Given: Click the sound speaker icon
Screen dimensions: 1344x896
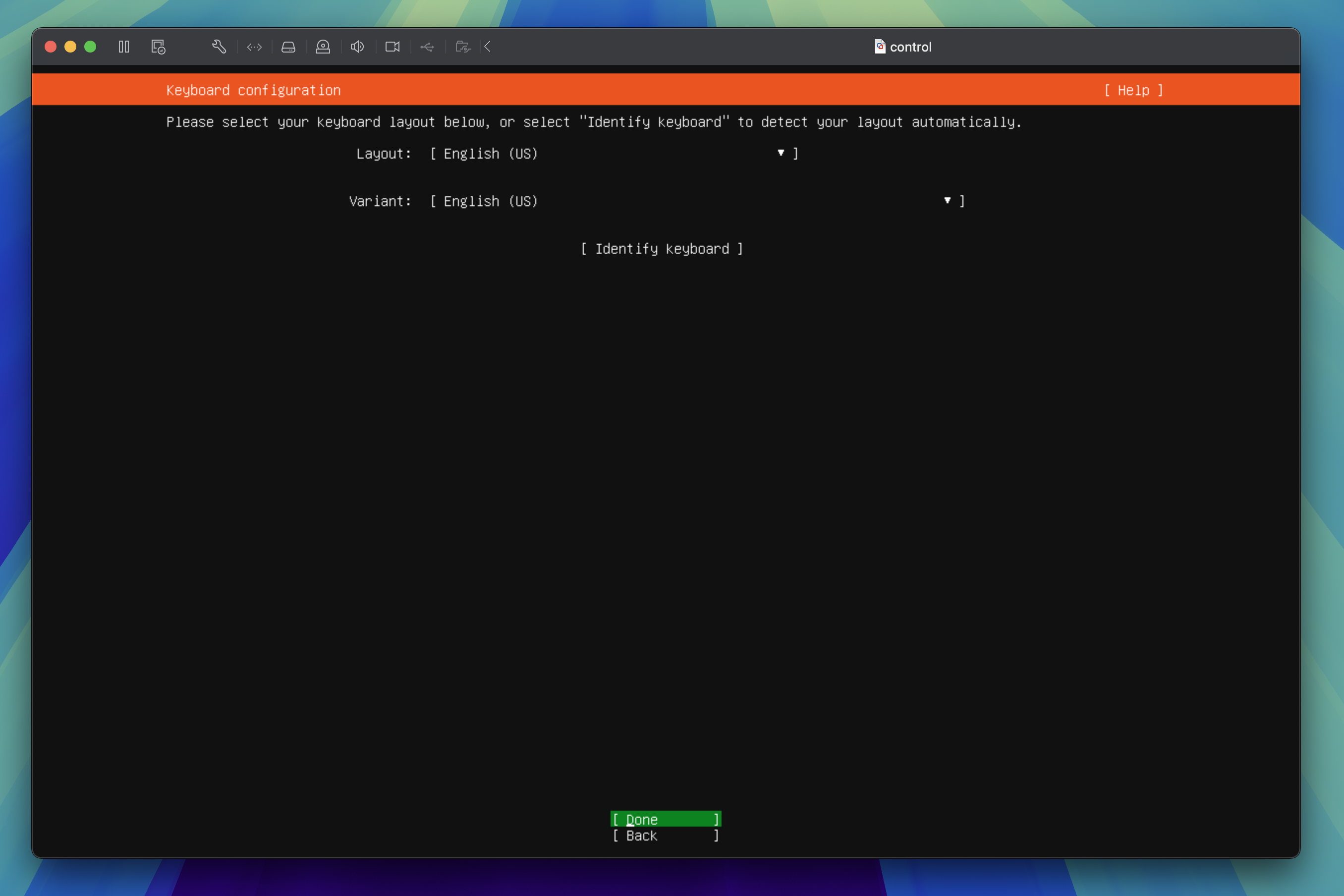Looking at the screenshot, I should point(357,47).
